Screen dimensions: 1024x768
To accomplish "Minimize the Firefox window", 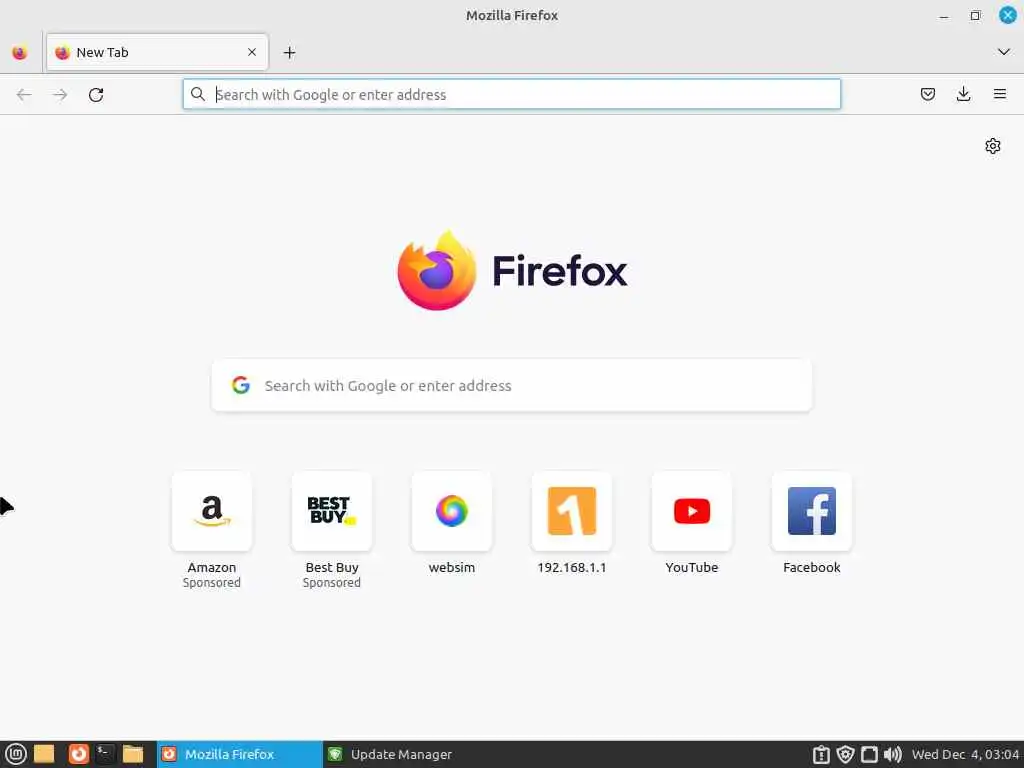I will click(x=944, y=16).
